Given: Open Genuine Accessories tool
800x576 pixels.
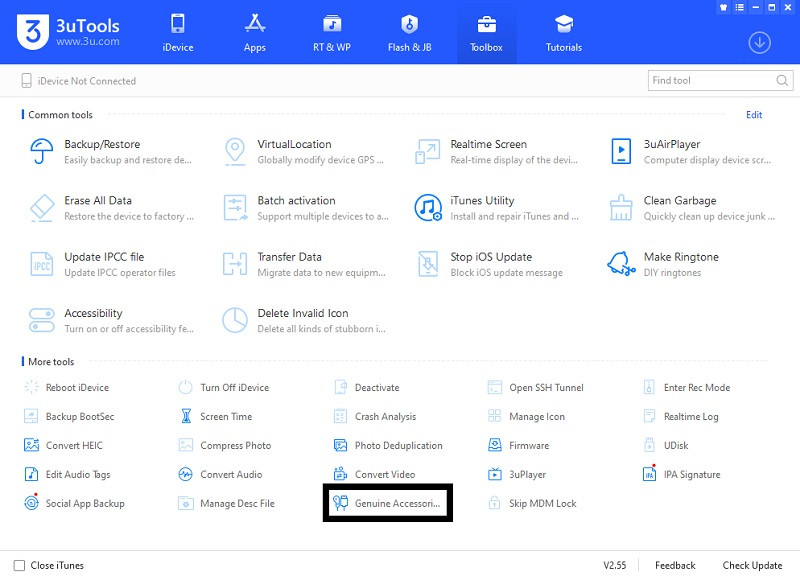Looking at the screenshot, I should (388, 503).
